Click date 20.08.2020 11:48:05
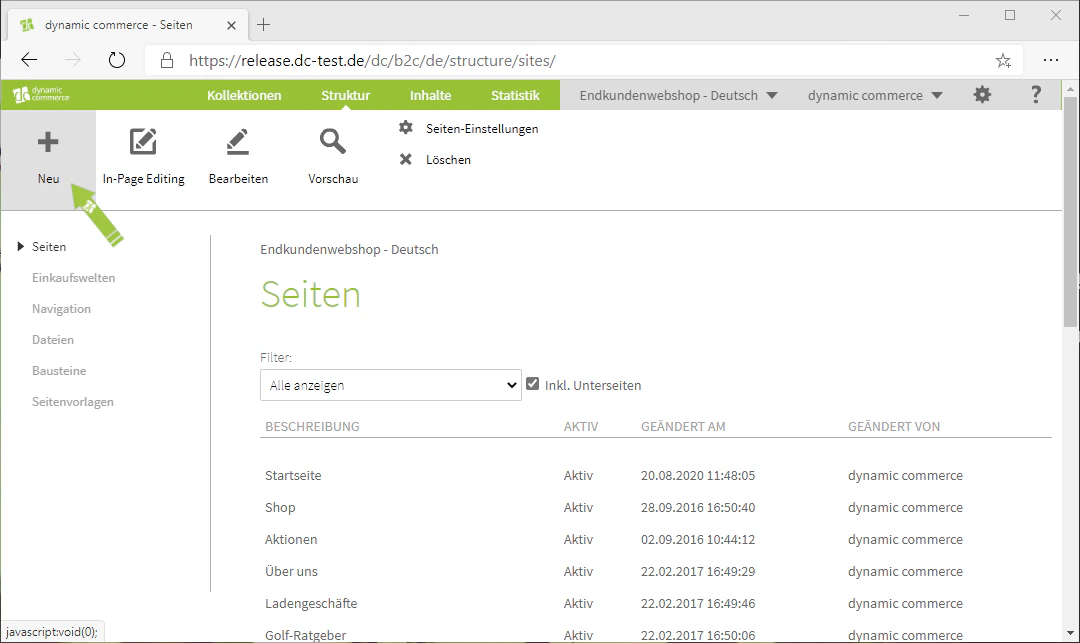1080x643 pixels. pos(698,476)
